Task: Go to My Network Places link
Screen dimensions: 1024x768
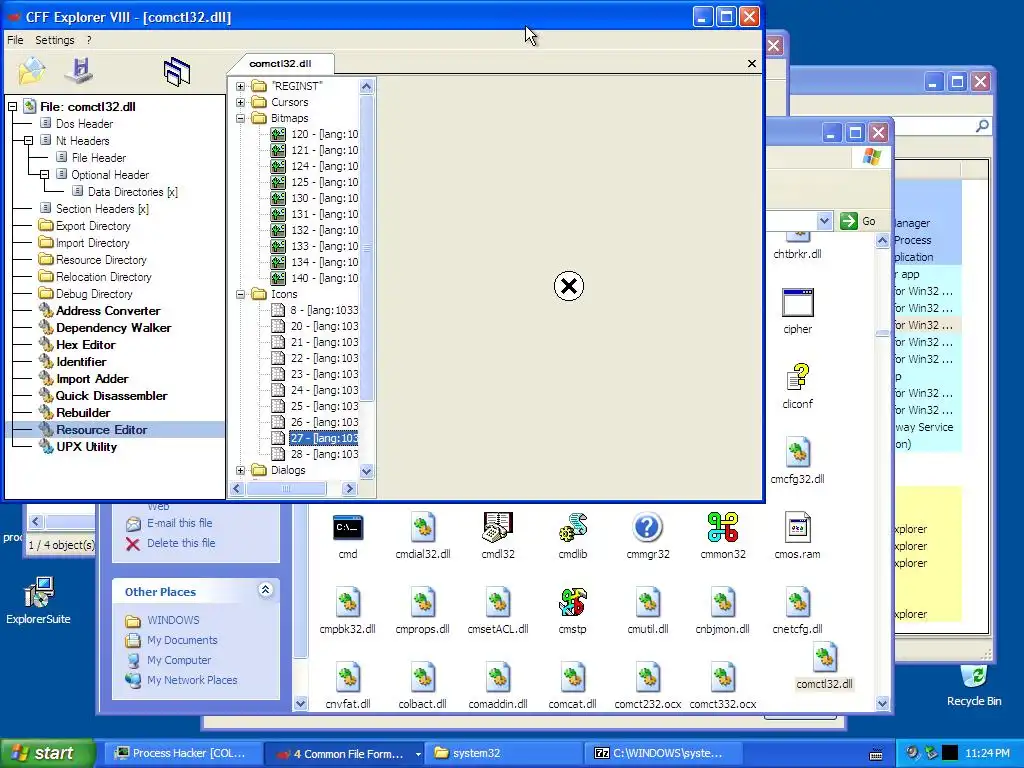Action: [x=192, y=680]
